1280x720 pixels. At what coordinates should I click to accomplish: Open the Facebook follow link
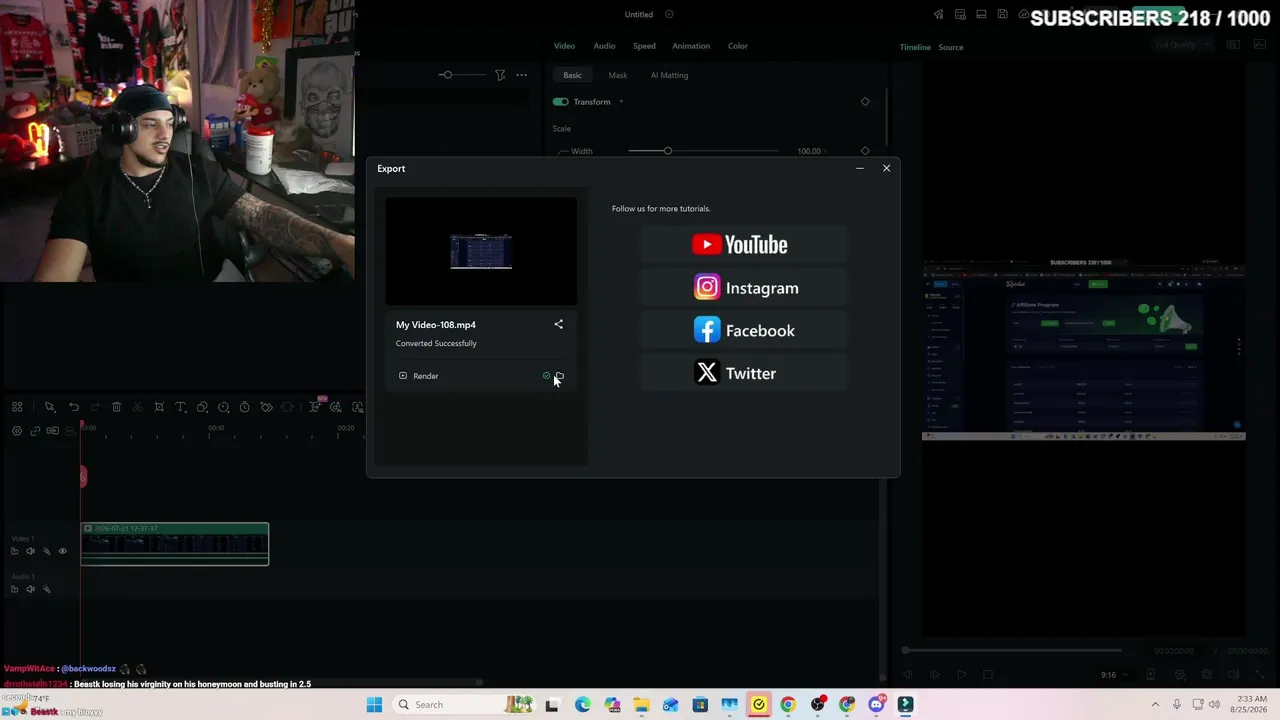tap(744, 330)
